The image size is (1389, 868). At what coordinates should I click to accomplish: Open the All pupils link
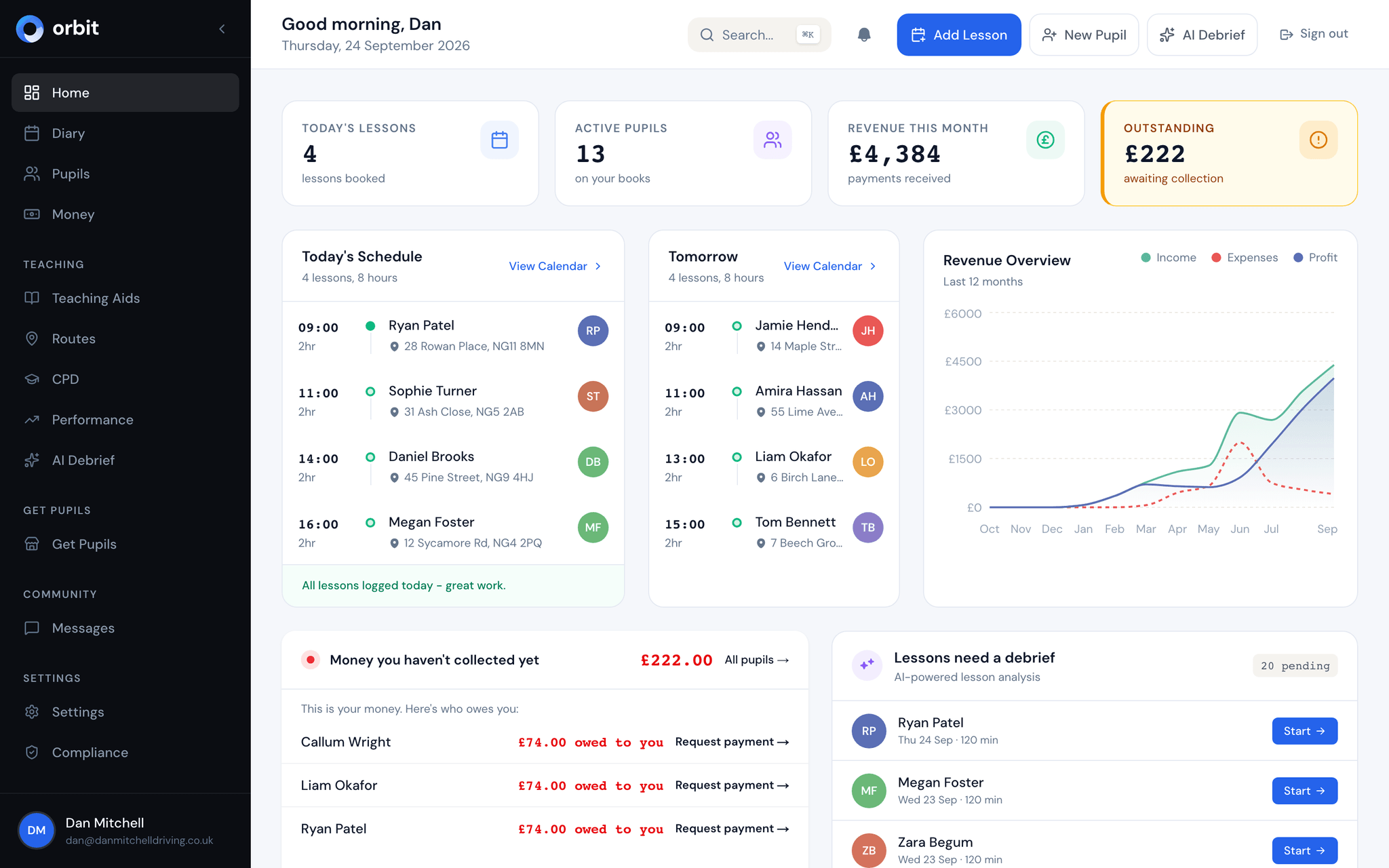(756, 660)
